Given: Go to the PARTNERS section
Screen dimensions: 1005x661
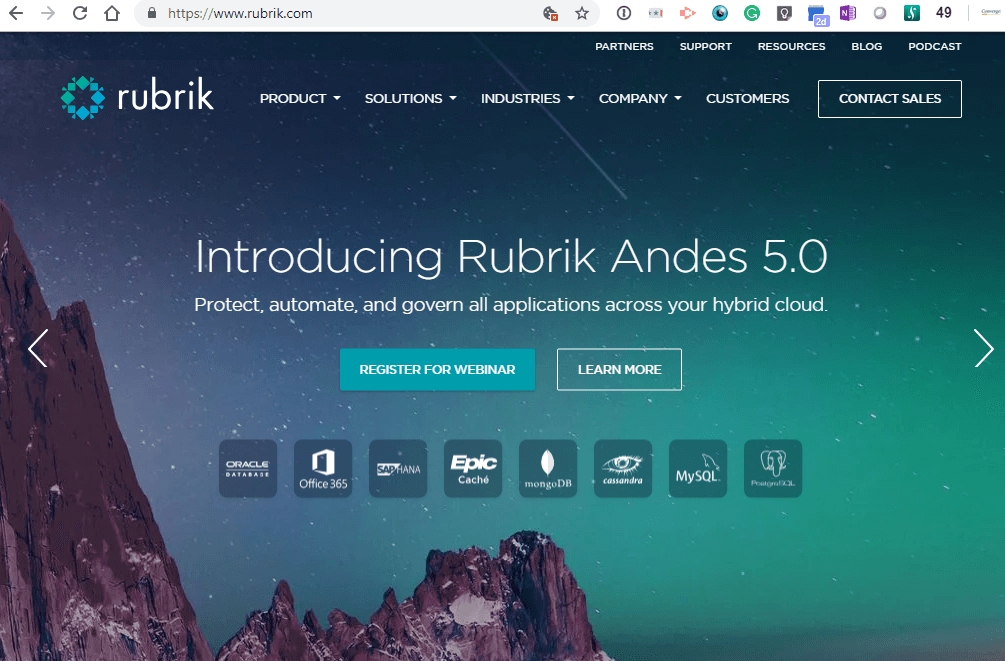Looking at the screenshot, I should click(x=624, y=46).
